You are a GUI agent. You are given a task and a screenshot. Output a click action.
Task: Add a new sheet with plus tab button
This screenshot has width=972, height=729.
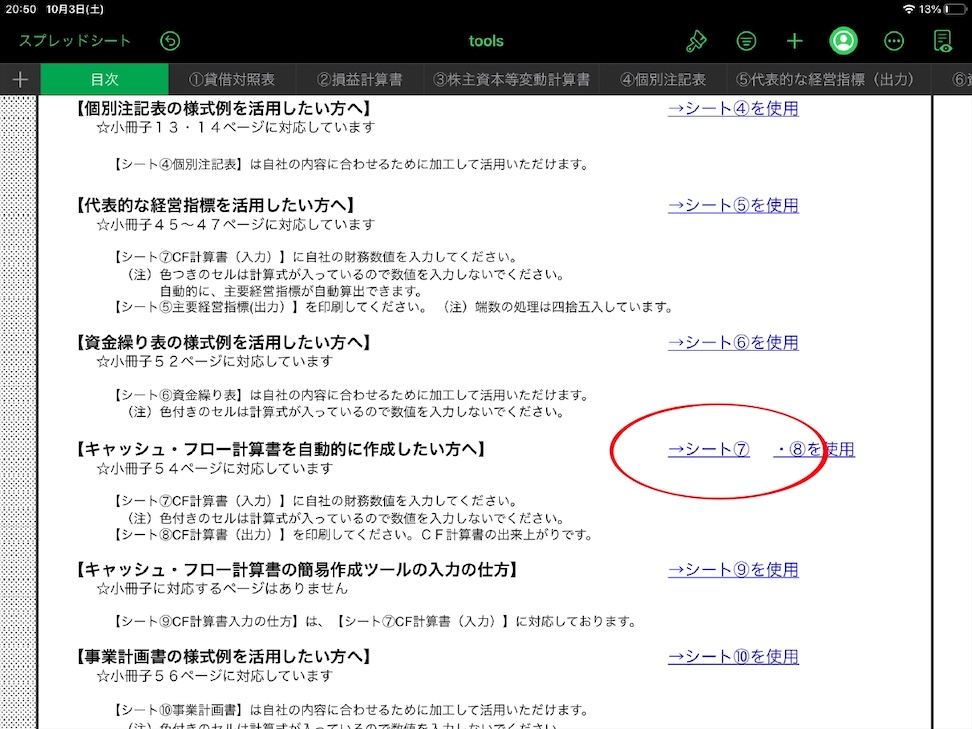20,79
